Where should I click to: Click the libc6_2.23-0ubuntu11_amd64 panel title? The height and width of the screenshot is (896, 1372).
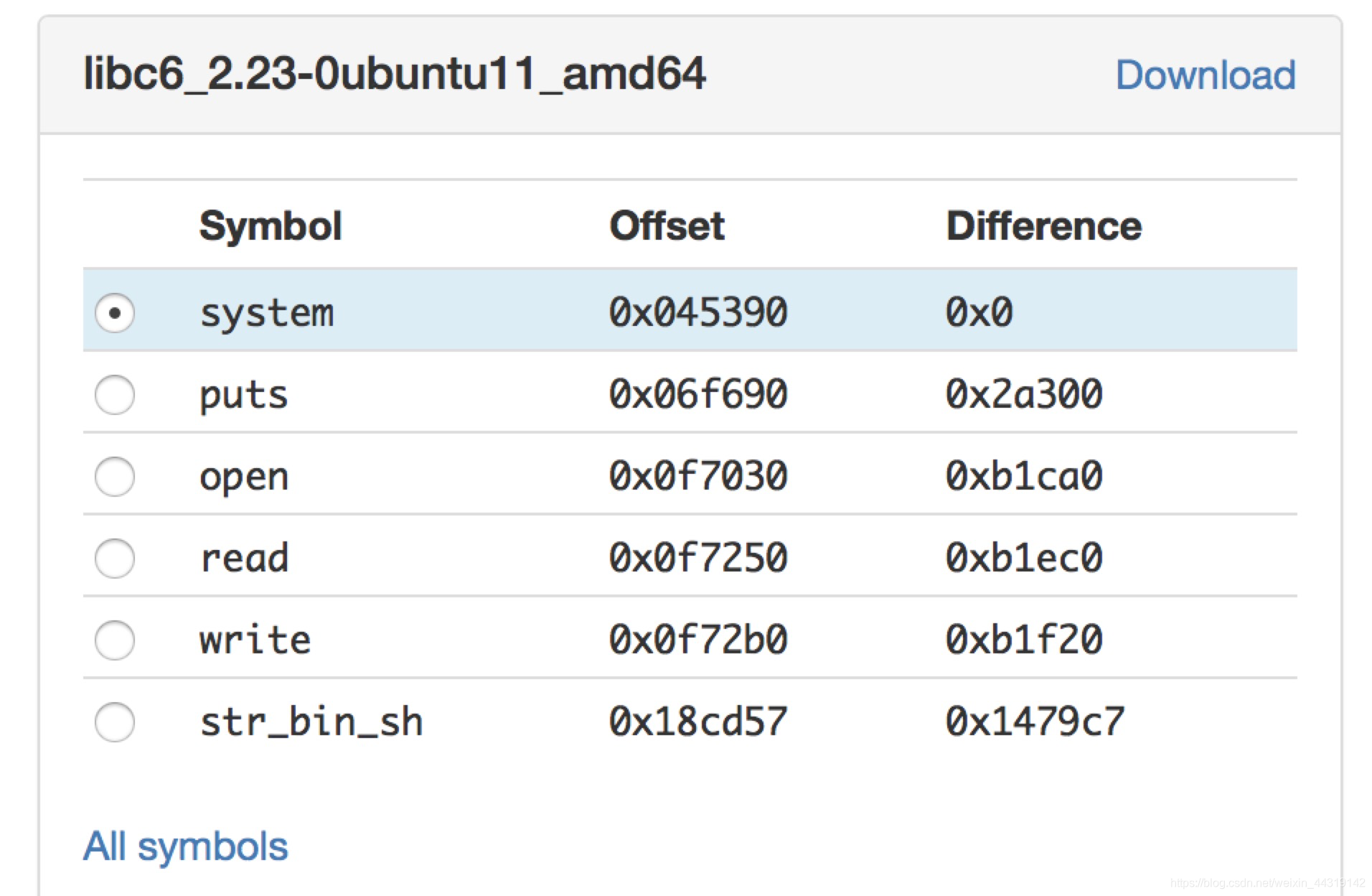click(395, 74)
